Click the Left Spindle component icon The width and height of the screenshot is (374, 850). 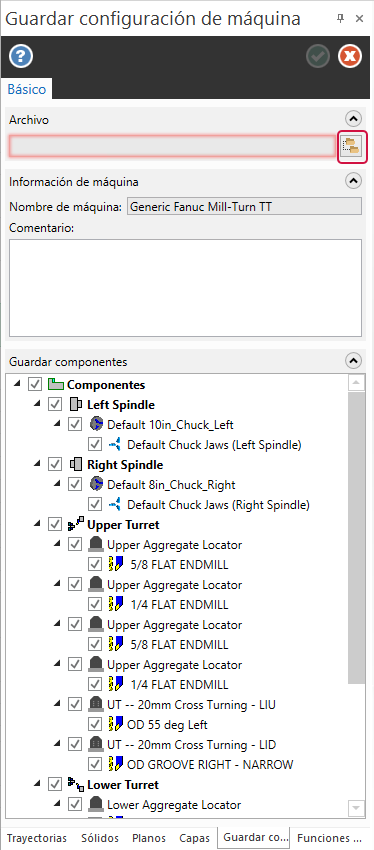[x=75, y=405]
